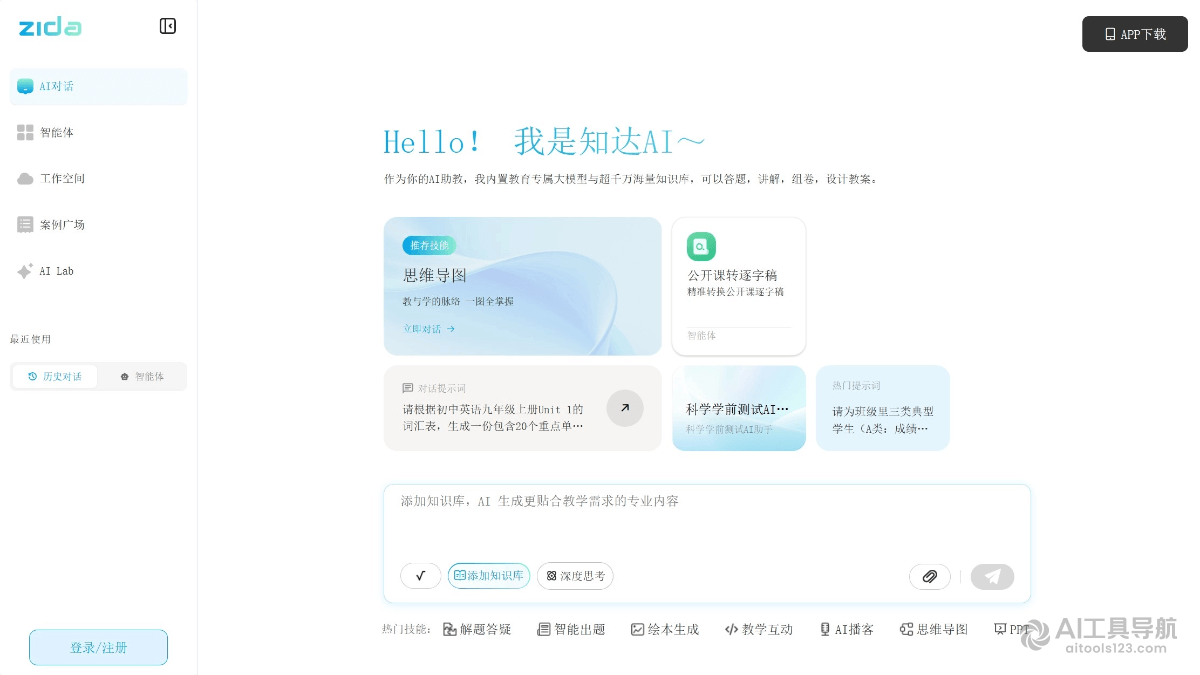
Task: Click the paperclip attachment button
Action: pyautogui.click(x=930, y=577)
